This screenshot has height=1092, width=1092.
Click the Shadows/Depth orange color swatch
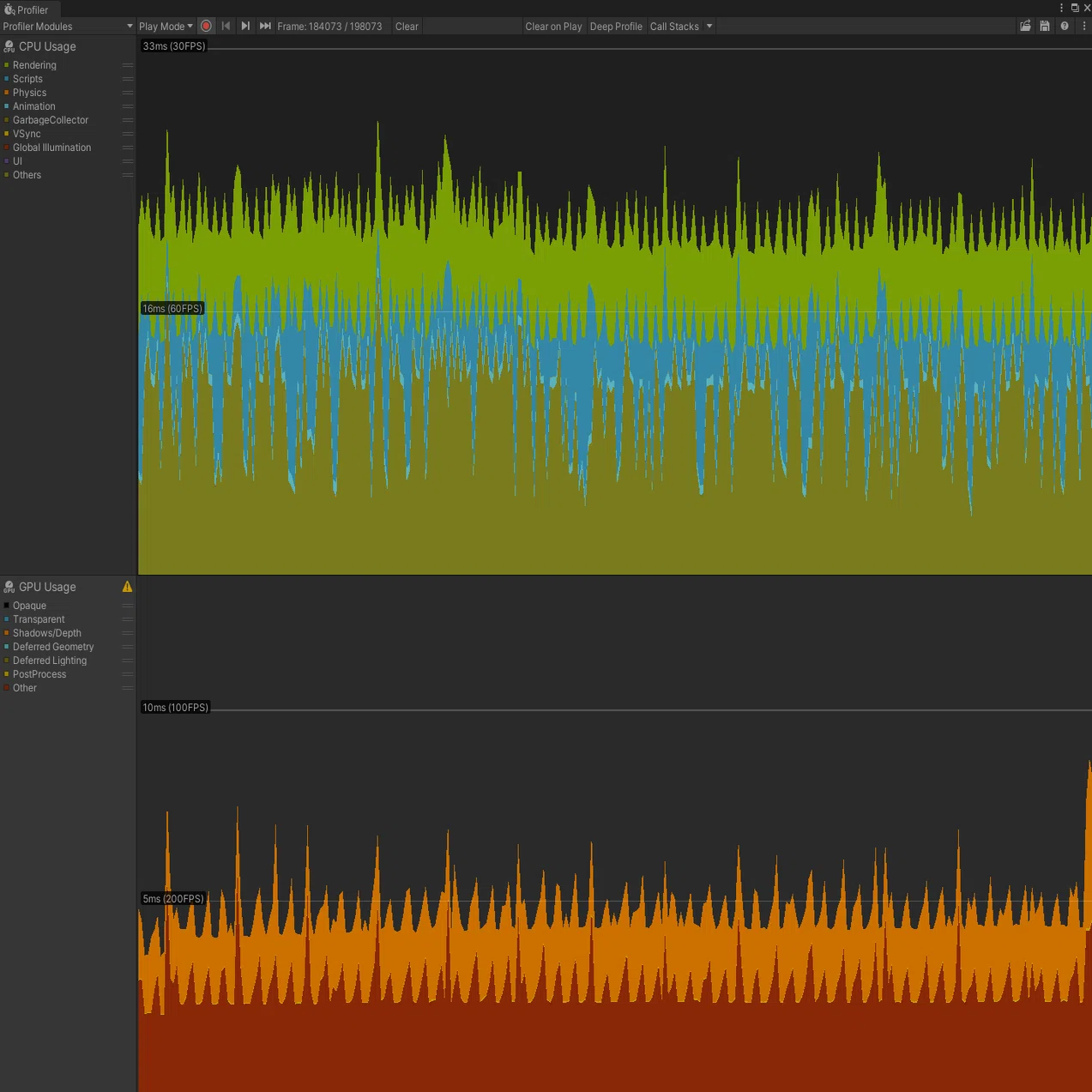tap(7, 633)
